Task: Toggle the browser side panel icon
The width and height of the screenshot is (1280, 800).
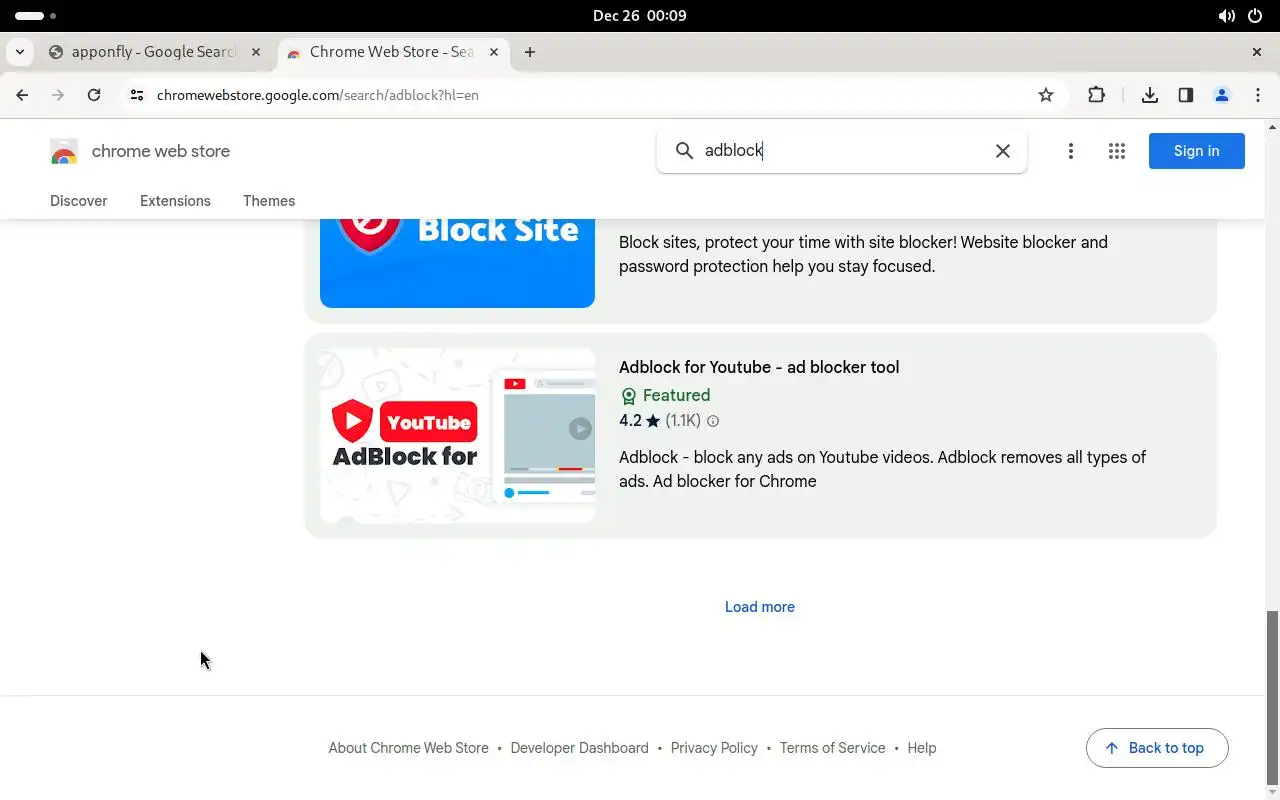Action: point(1186,95)
